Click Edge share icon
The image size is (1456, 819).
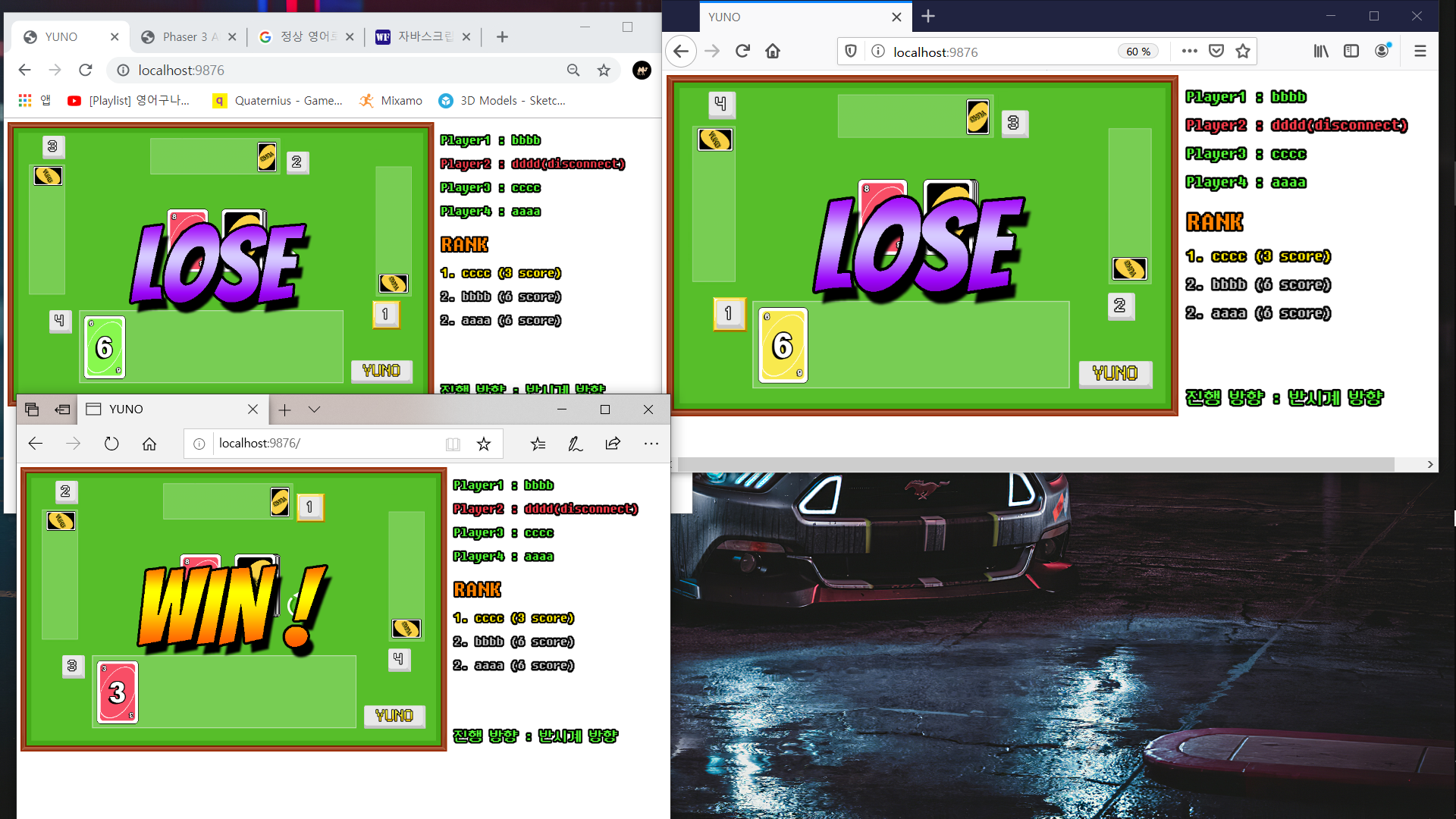pos(613,444)
